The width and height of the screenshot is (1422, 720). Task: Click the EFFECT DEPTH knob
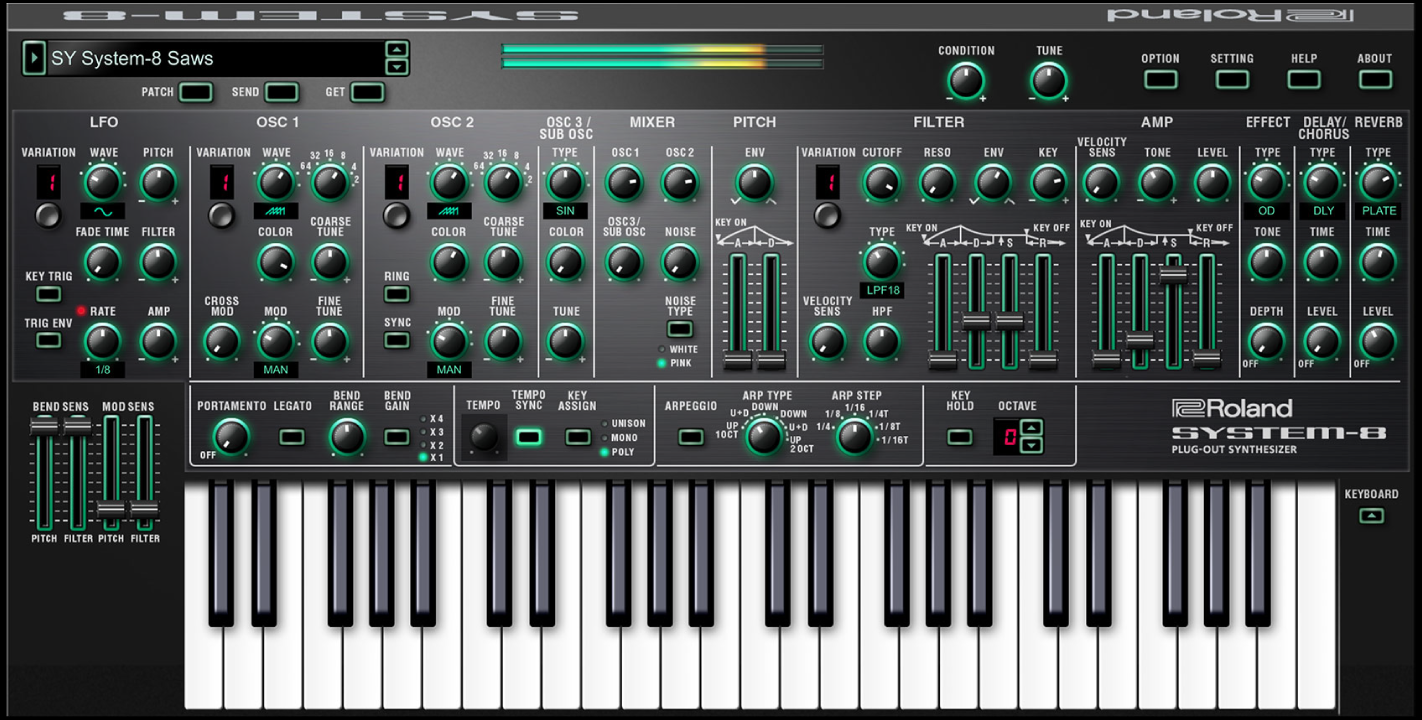click(1266, 341)
